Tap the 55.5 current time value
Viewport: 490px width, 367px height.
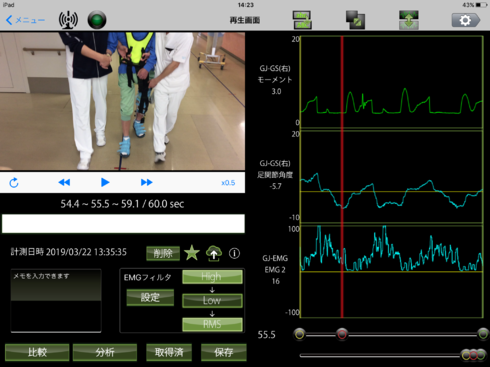[266, 335]
